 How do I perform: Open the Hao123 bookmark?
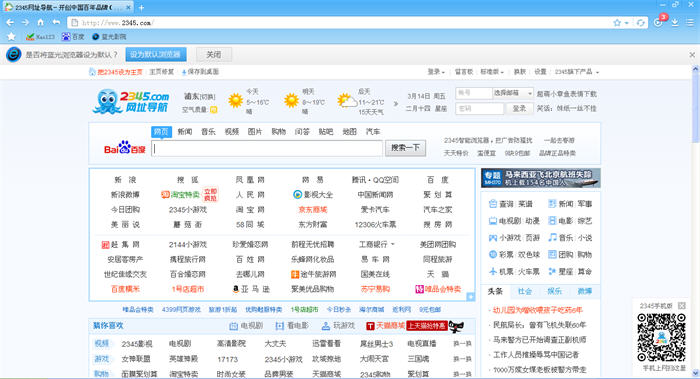40,37
